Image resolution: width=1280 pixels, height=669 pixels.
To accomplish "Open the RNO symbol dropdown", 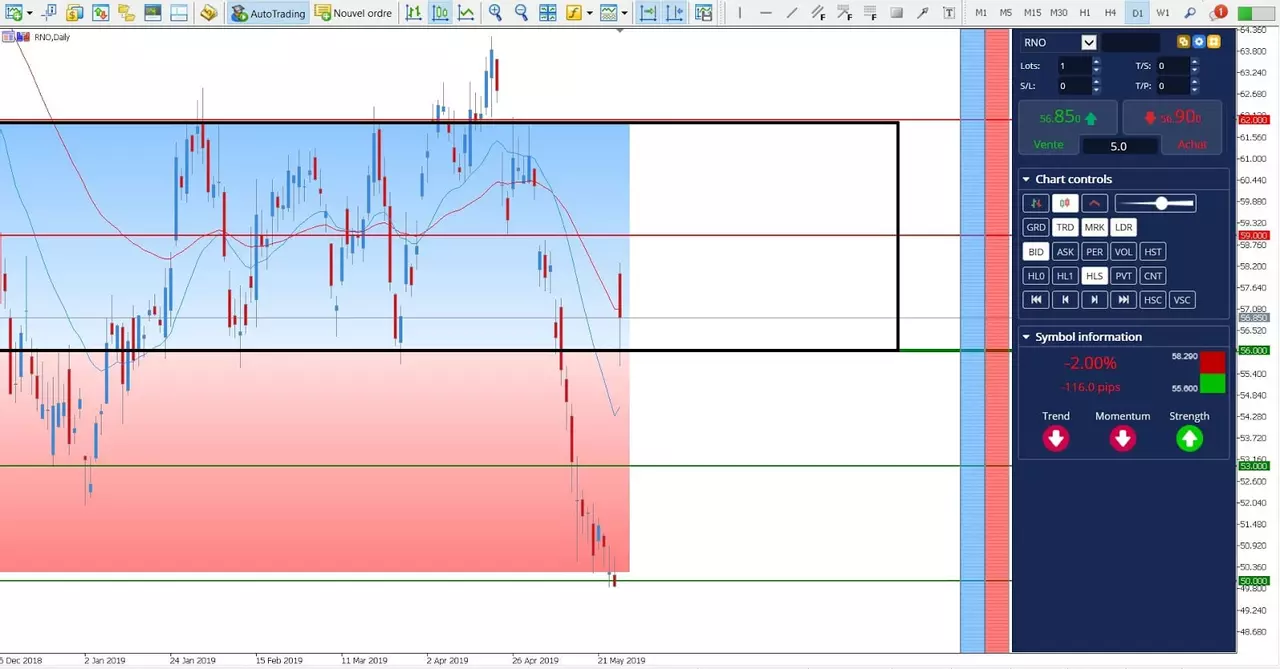I will pos(1089,42).
